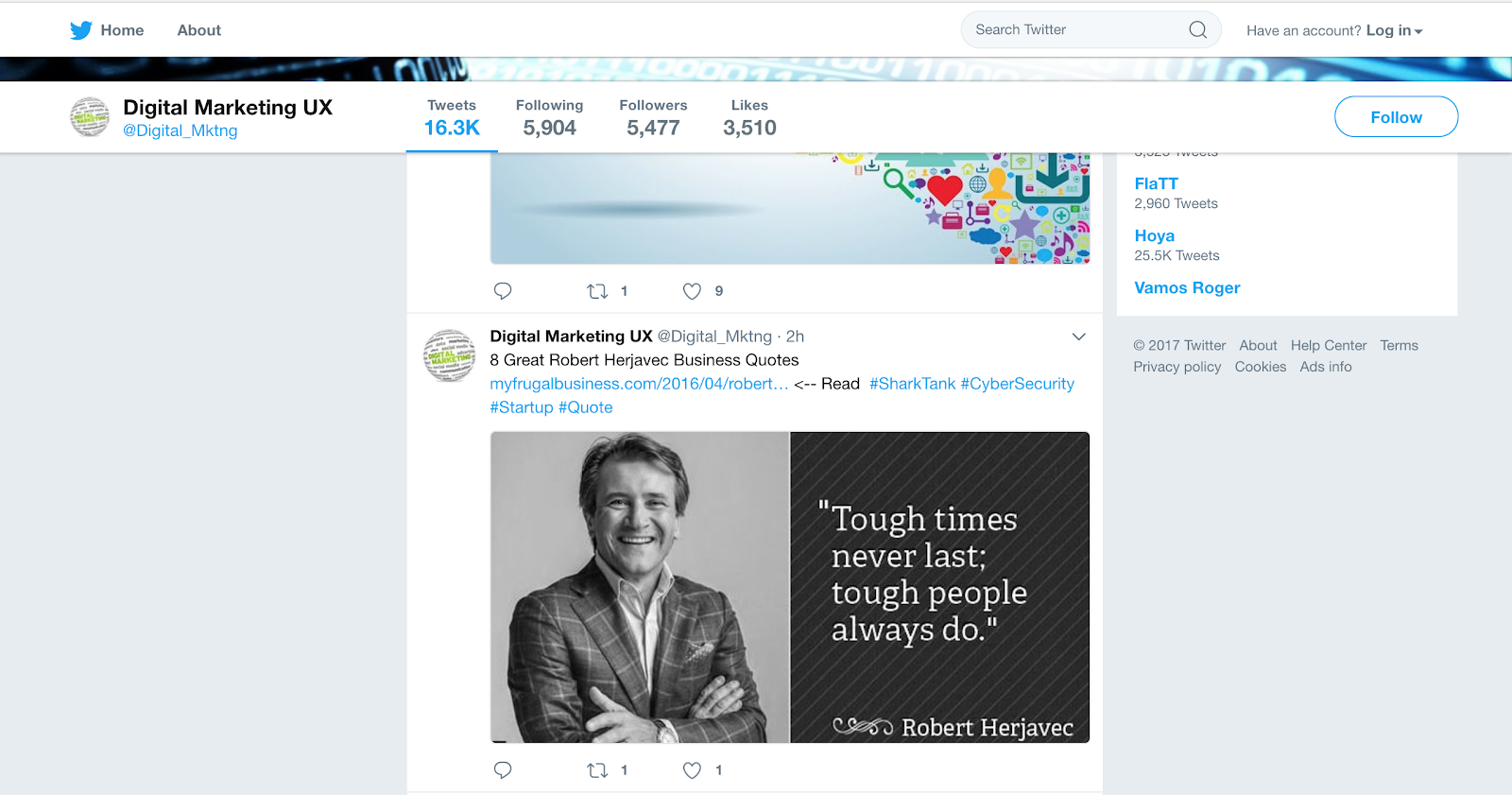Open the Terms footer link

(x=1399, y=346)
